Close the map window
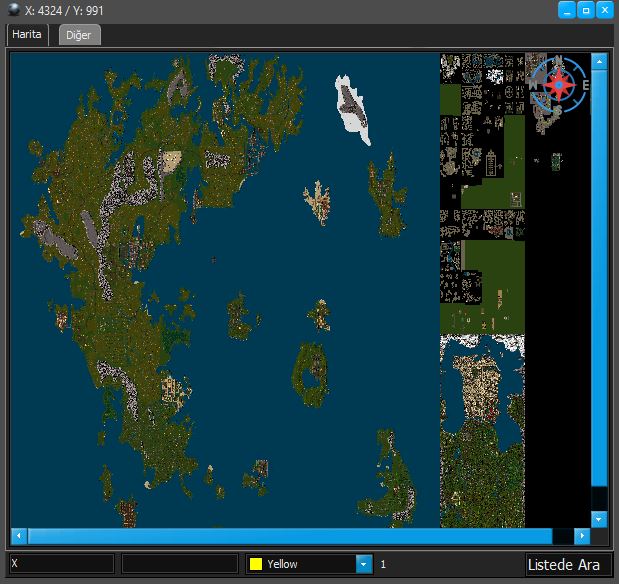 point(605,10)
